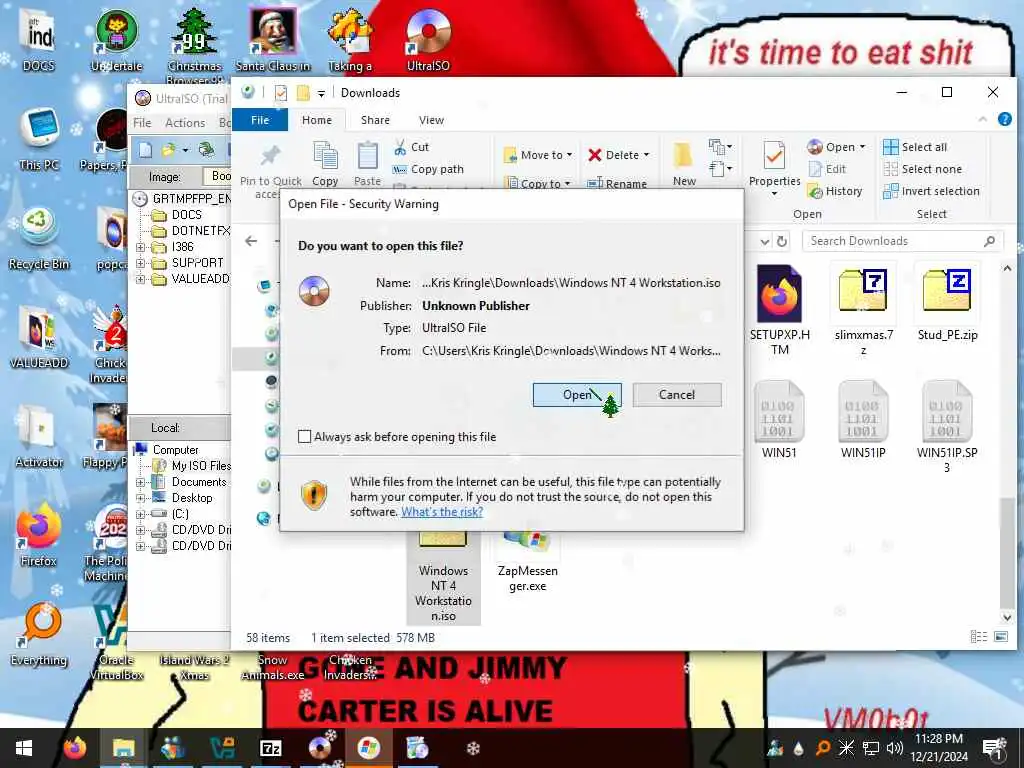1024x768 pixels.
Task: Click the Rename ribbon button
Action: pyautogui.click(x=617, y=184)
